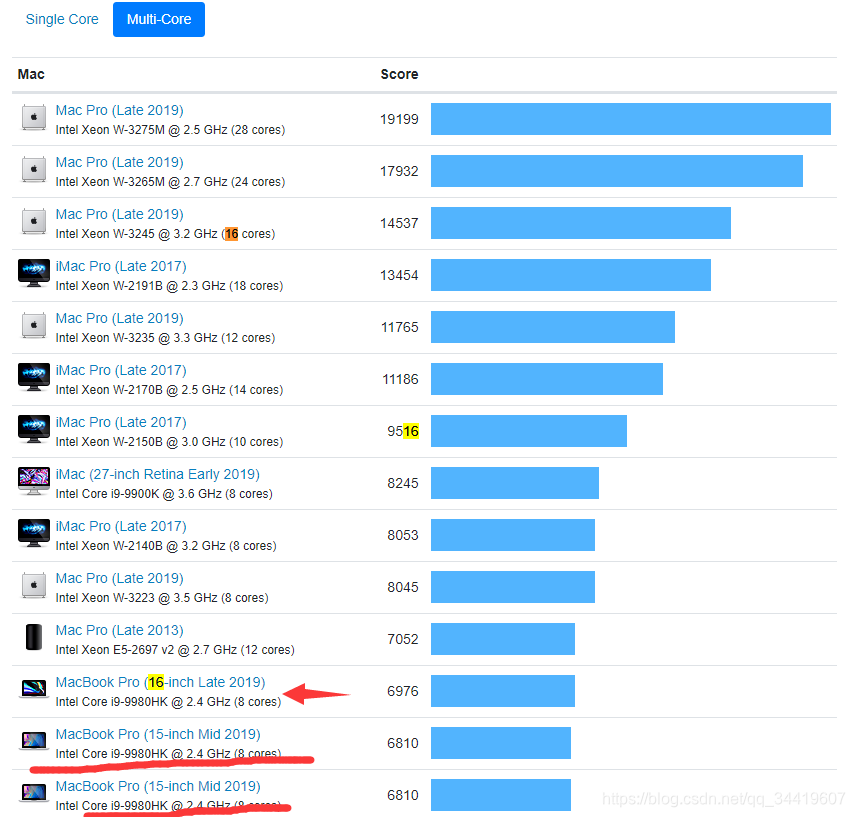Click iMac 27-inch Retina icon
855x817 pixels.
coord(34,481)
